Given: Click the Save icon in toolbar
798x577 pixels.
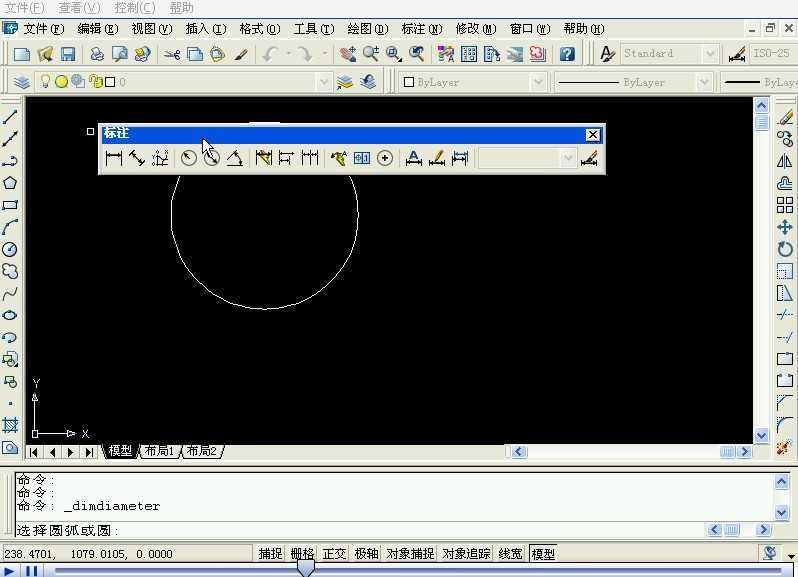Looking at the screenshot, I should (x=68, y=54).
